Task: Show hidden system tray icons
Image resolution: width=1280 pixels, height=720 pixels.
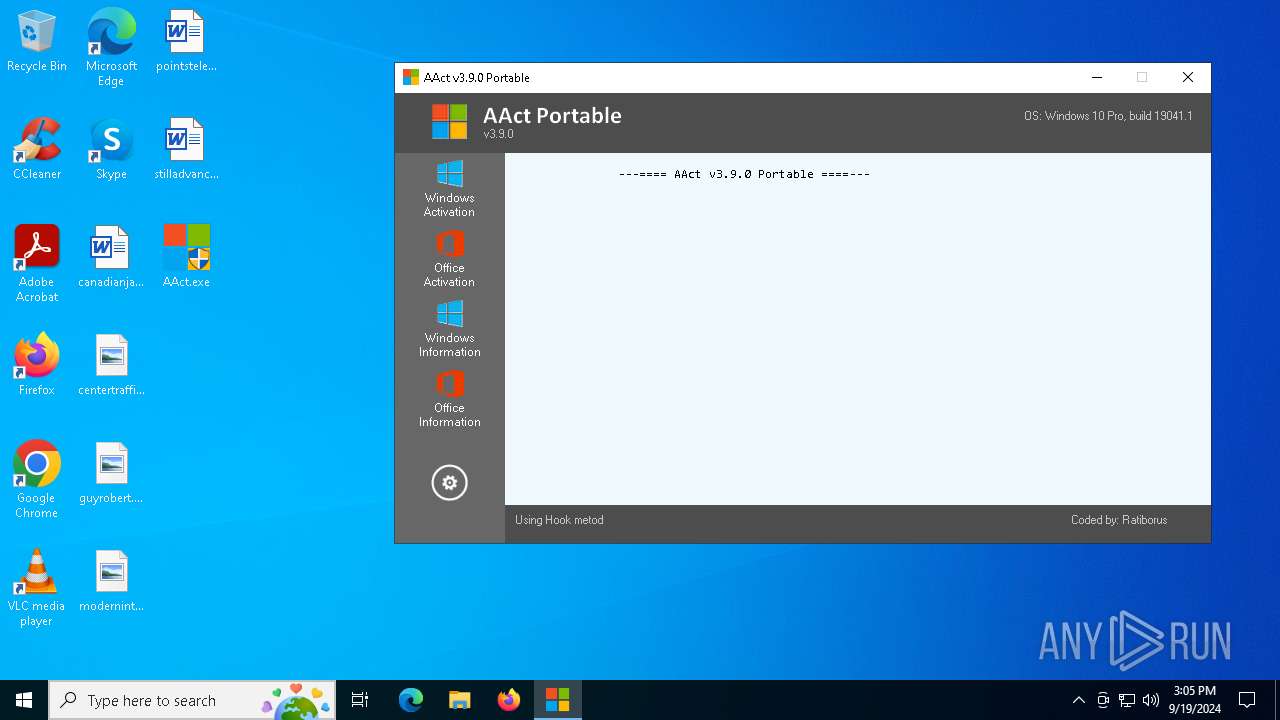Action: pos(1078,700)
